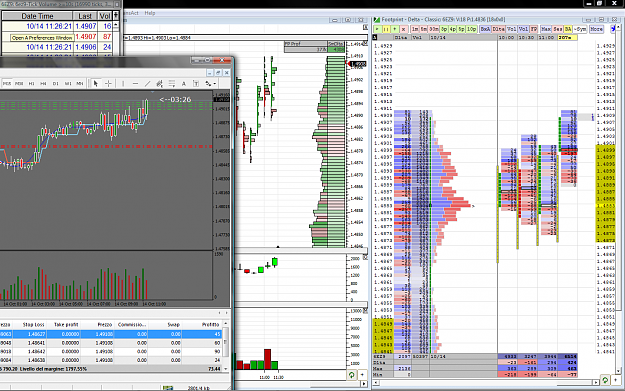The image size is (625, 391).
Task: Select the 30m timeframe in Footprint toolbar
Action: 434,29
